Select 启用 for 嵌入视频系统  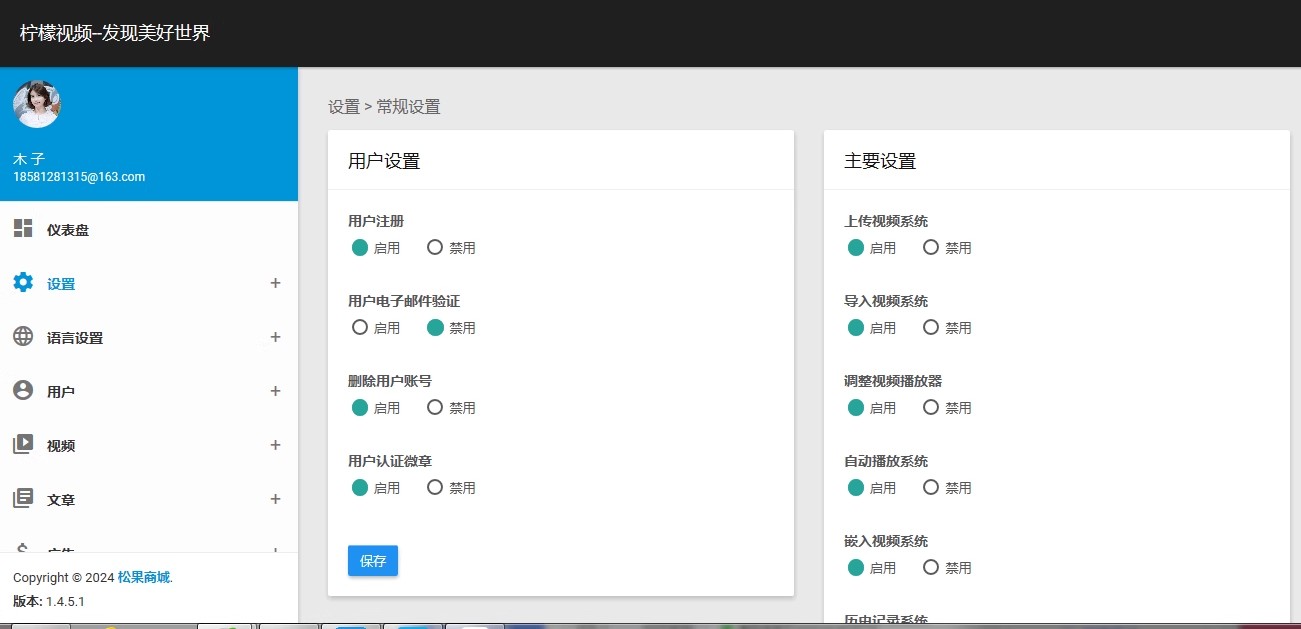point(856,567)
